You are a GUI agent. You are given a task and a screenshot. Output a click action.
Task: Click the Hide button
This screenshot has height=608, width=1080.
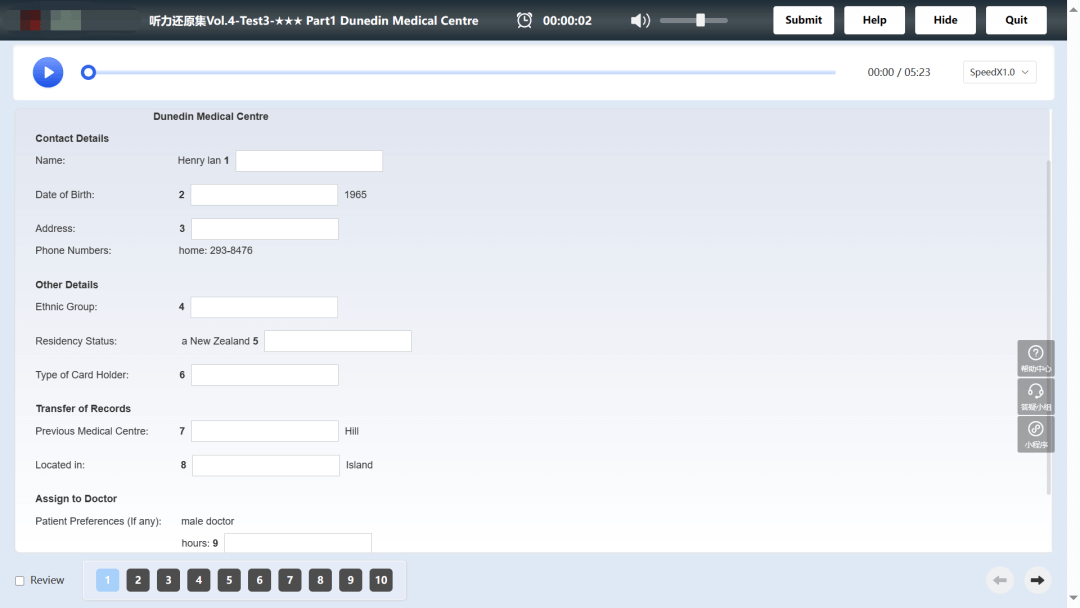[945, 20]
